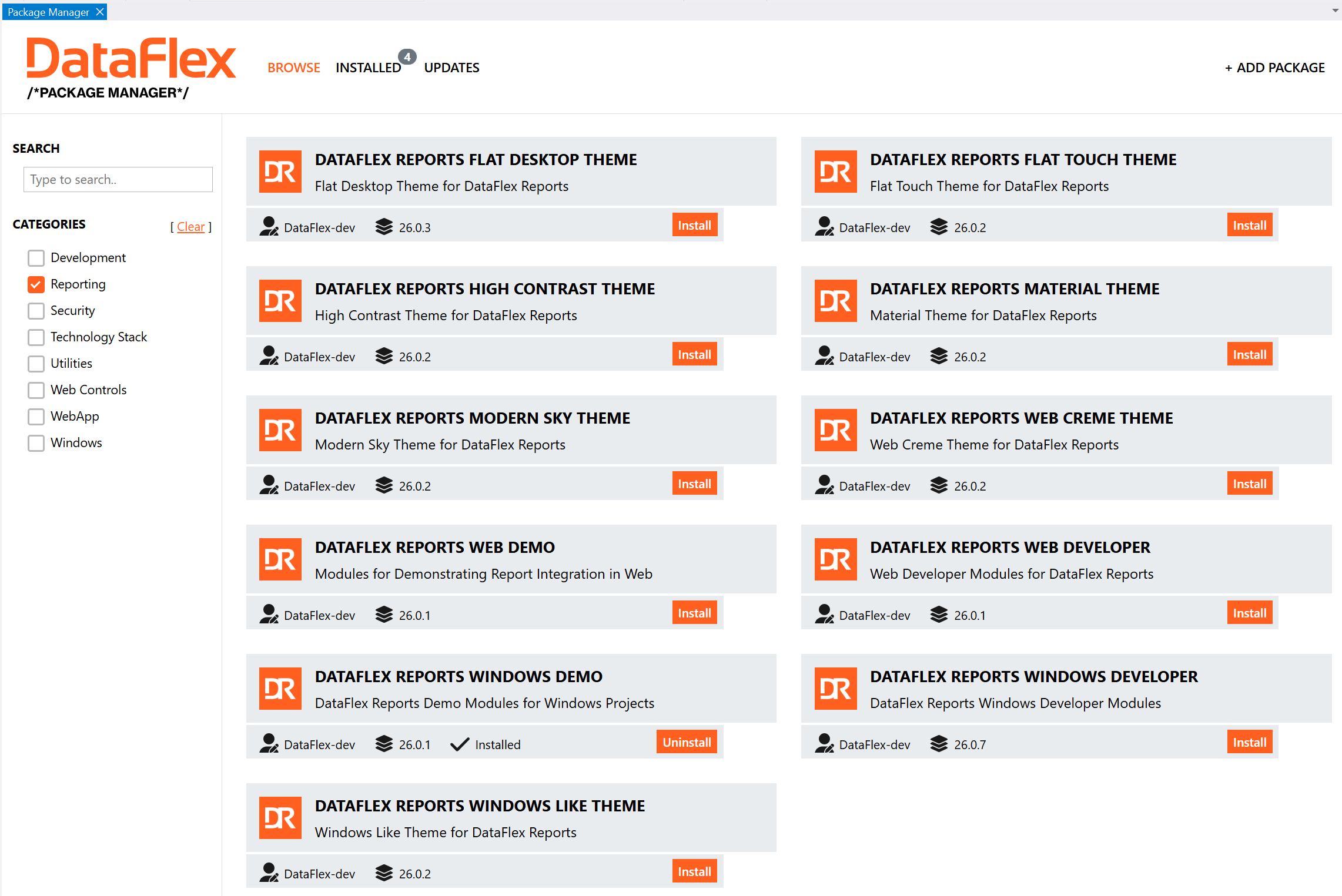Screen dimensions: 1342x896
Task: Click author icon on Flat Touch Theme card
Action: [824, 227]
